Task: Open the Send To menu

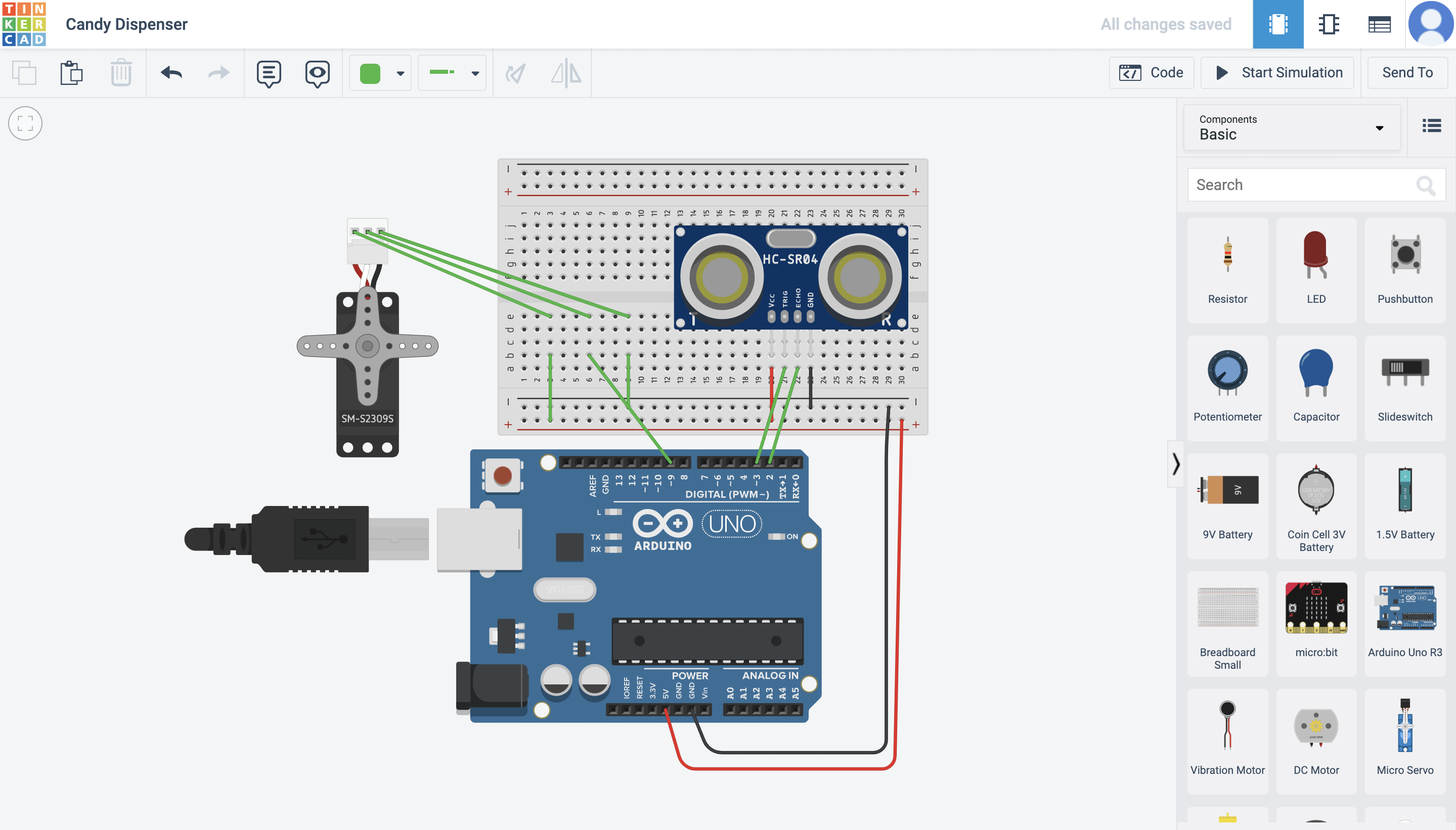Action: (1407, 73)
